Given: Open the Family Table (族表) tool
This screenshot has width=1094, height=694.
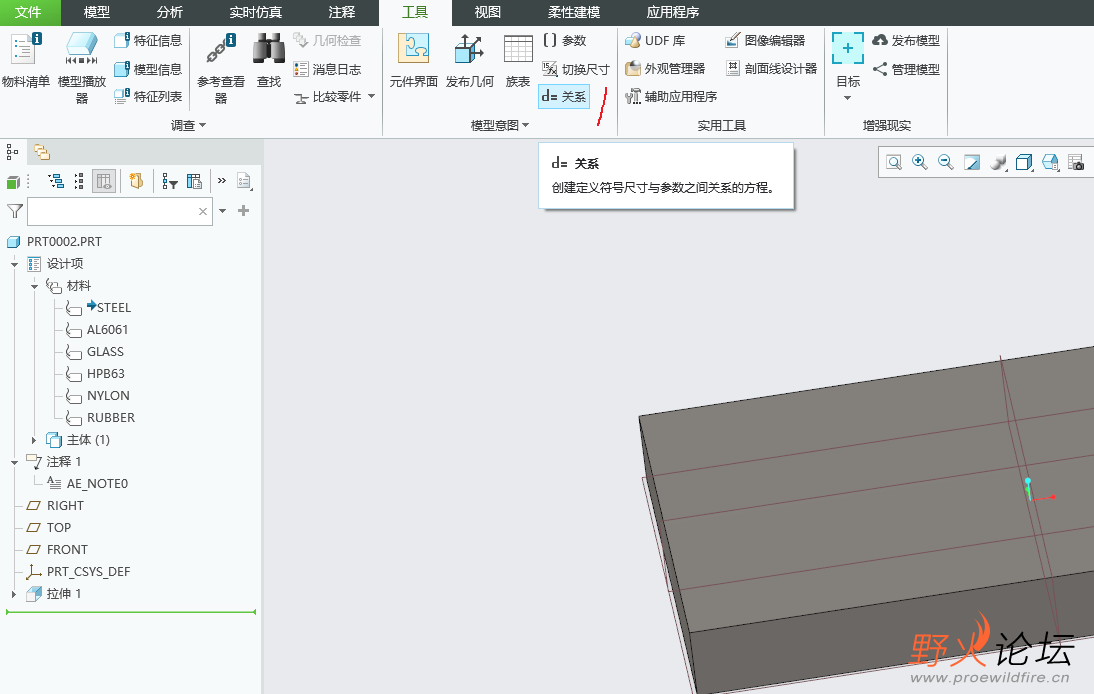Looking at the screenshot, I should click(x=517, y=60).
